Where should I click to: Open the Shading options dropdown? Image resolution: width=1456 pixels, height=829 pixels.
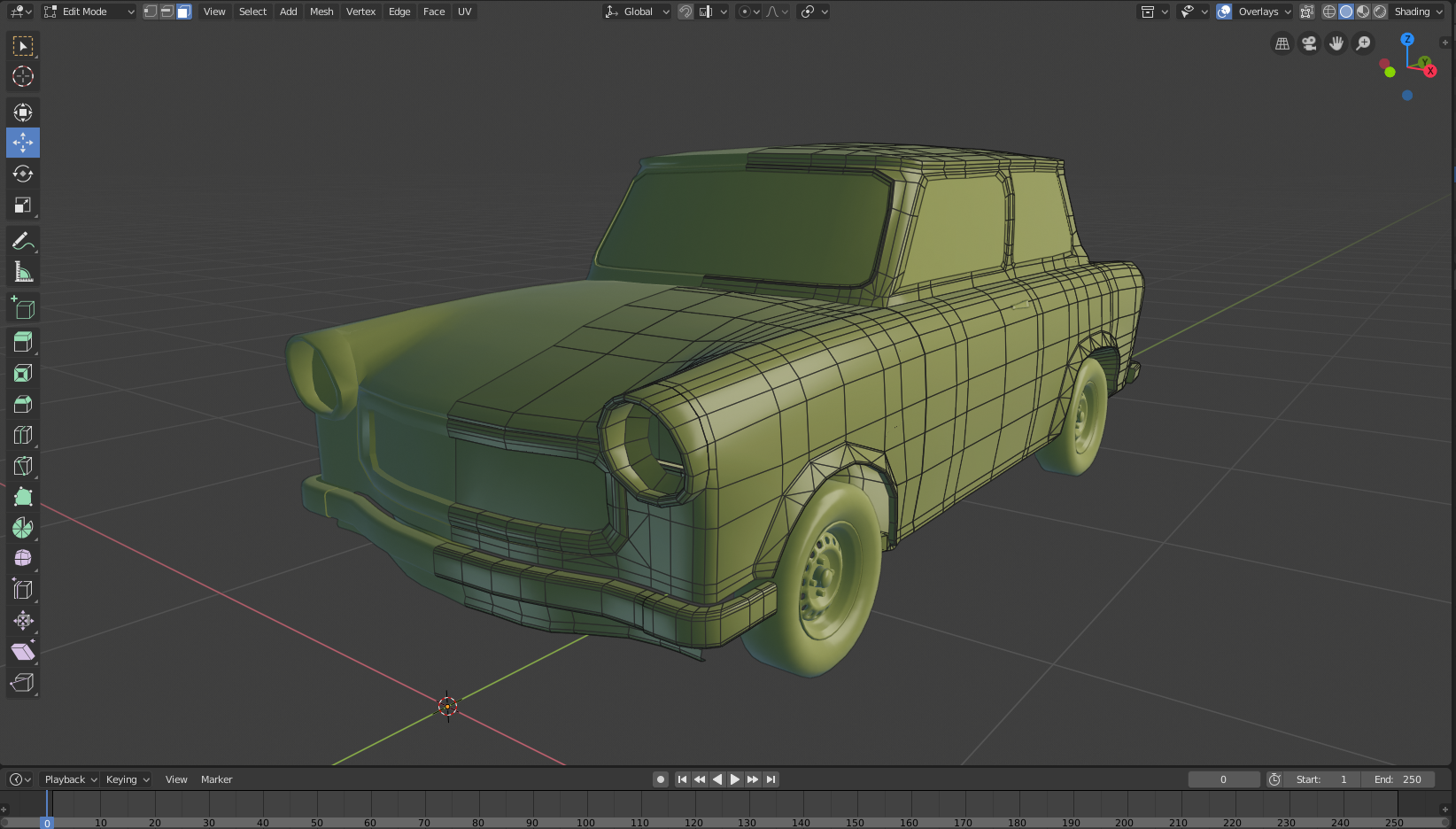(1419, 12)
